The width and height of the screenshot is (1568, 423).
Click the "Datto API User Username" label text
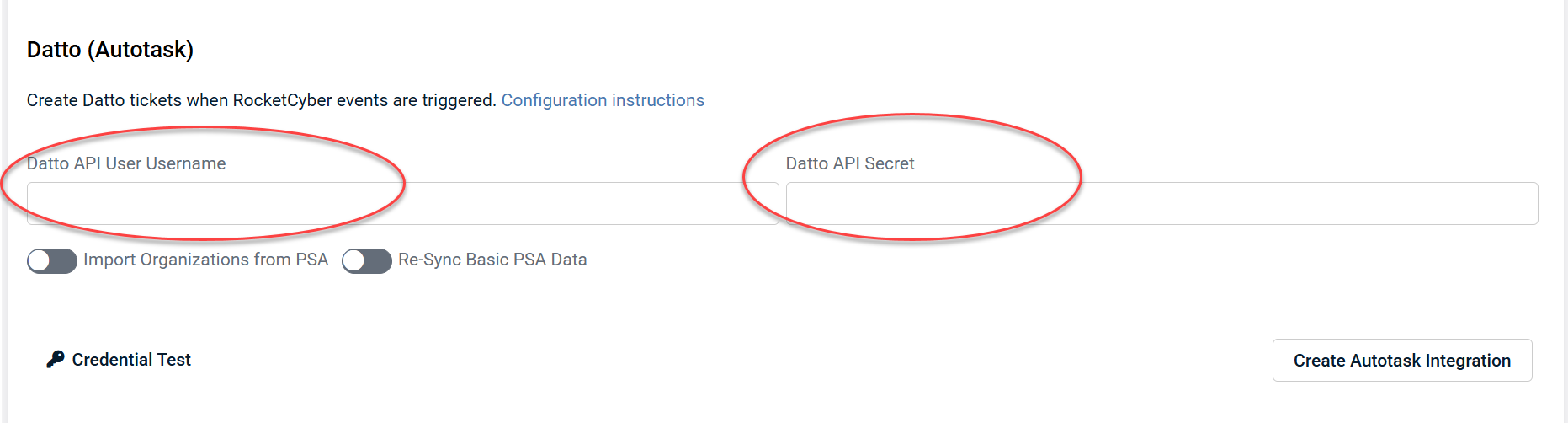tap(126, 163)
